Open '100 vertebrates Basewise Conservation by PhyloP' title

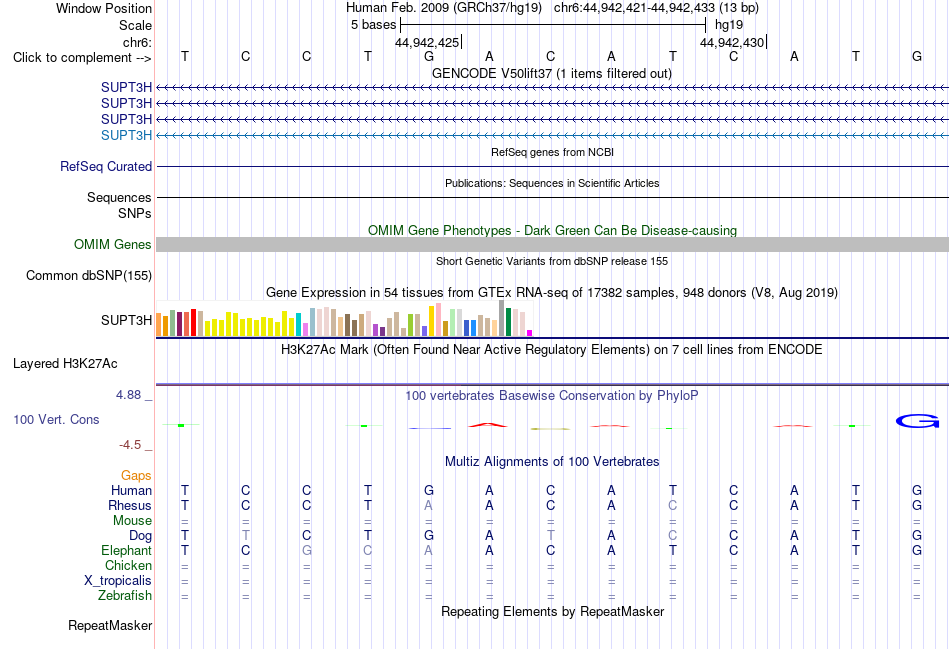551,396
